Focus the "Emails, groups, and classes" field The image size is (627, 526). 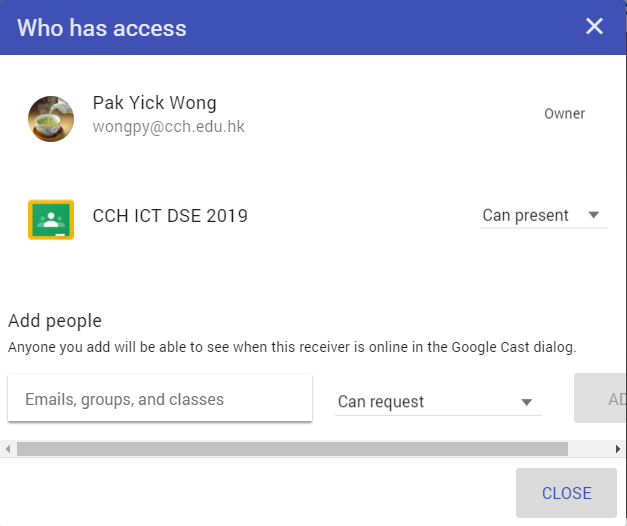(x=160, y=399)
